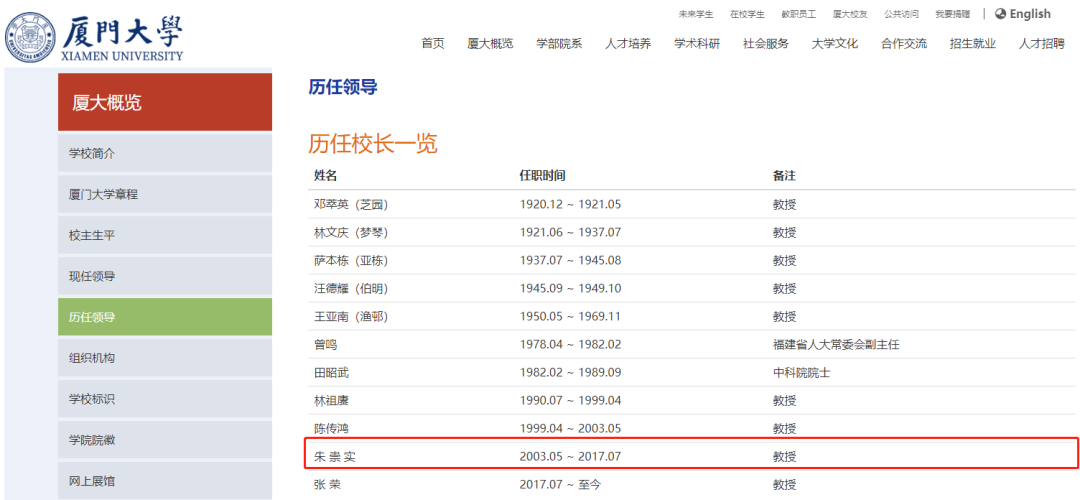Select the highlighted 历任领导 sidebar item

(x=165, y=317)
